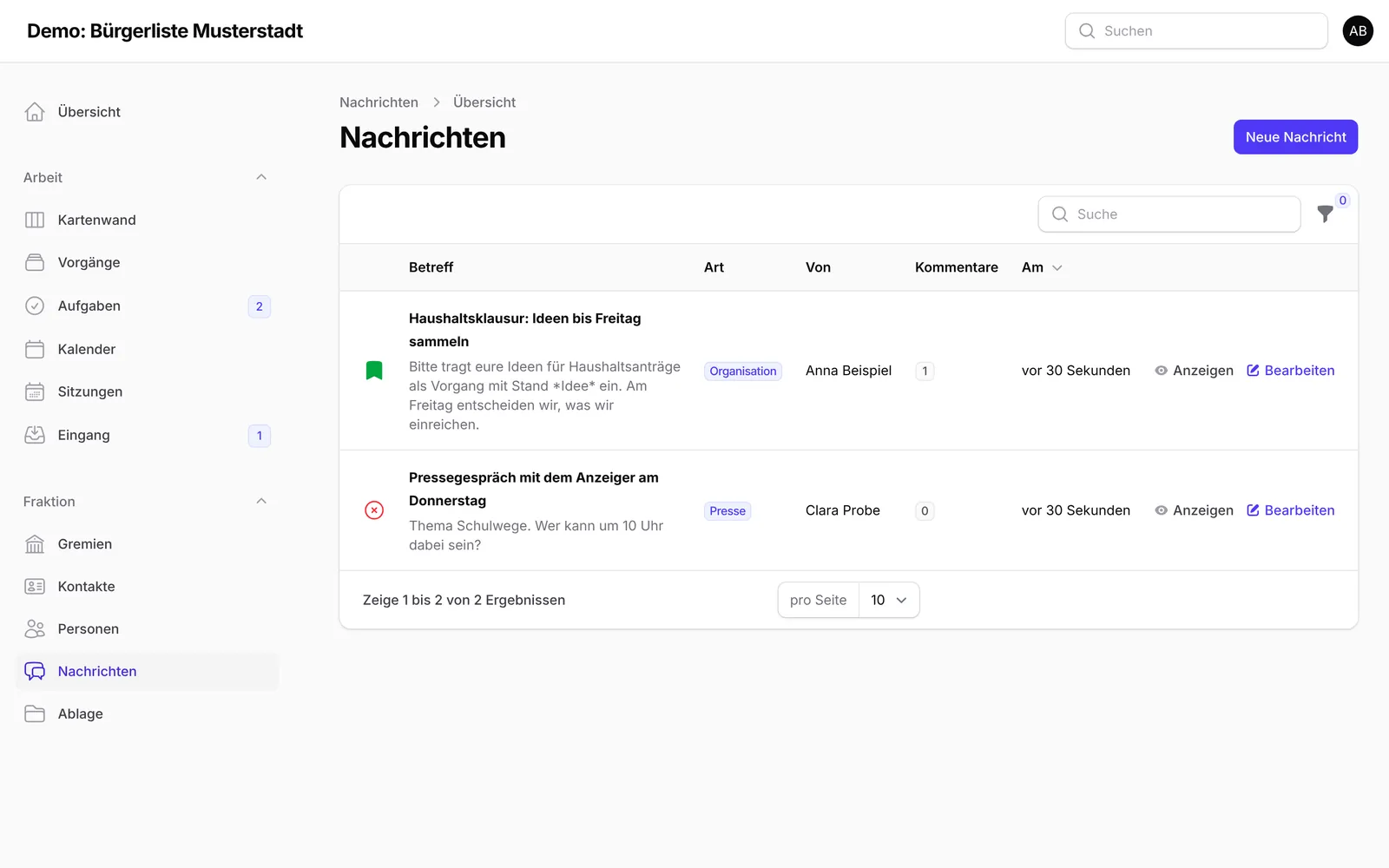Open message titled Pressegespräch mit dem Anzeiger
Viewport: 1389px width, 868px height.
[534, 489]
